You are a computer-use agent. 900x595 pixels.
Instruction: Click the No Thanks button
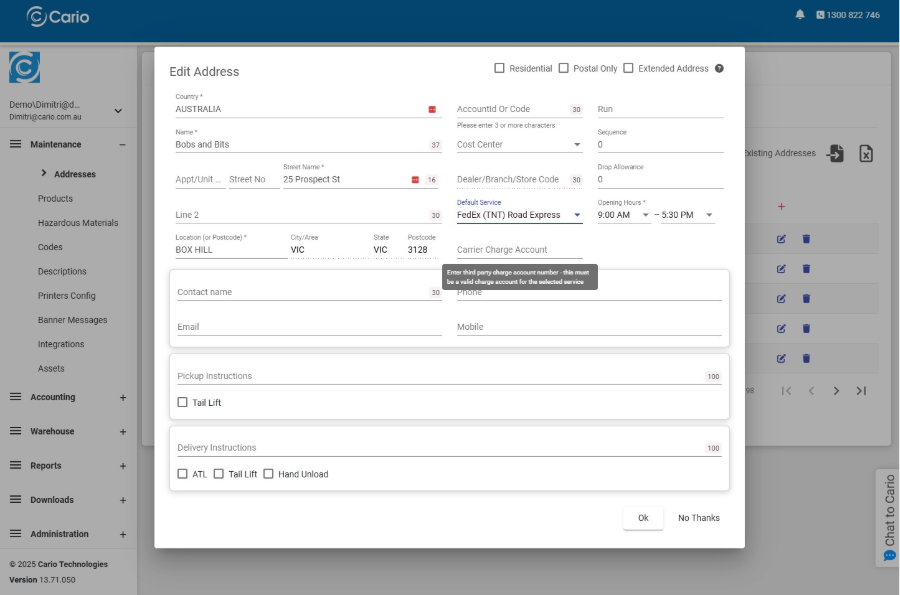tap(698, 518)
